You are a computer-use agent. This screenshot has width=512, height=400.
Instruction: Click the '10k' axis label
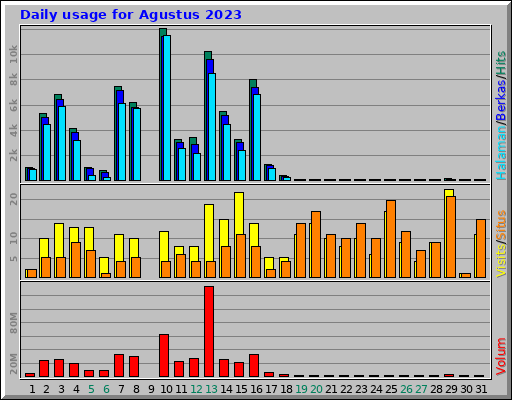click(13, 54)
